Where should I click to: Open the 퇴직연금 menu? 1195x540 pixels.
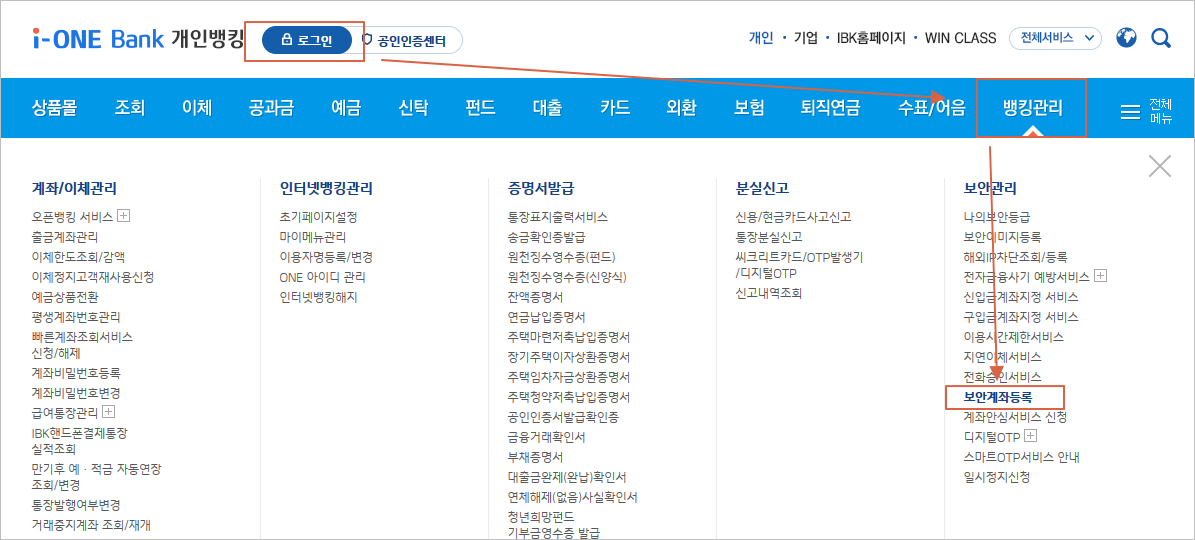[x=831, y=108]
